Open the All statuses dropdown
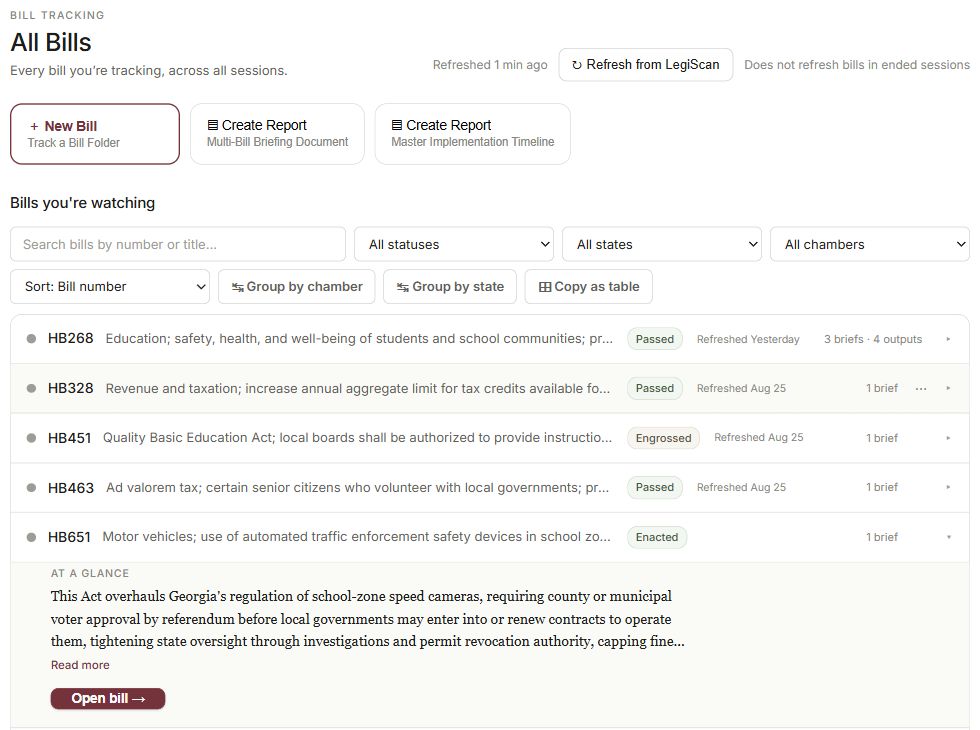The height and width of the screenshot is (730, 980). 454,244
